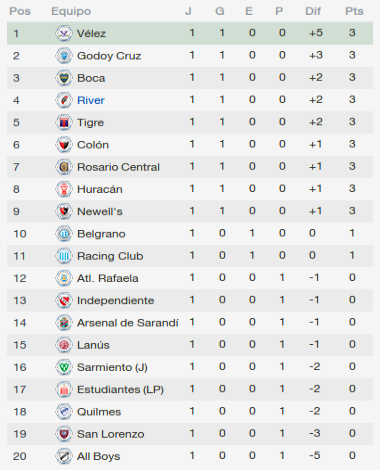
Task: Sort by the Pts column header
Action: click(354, 11)
